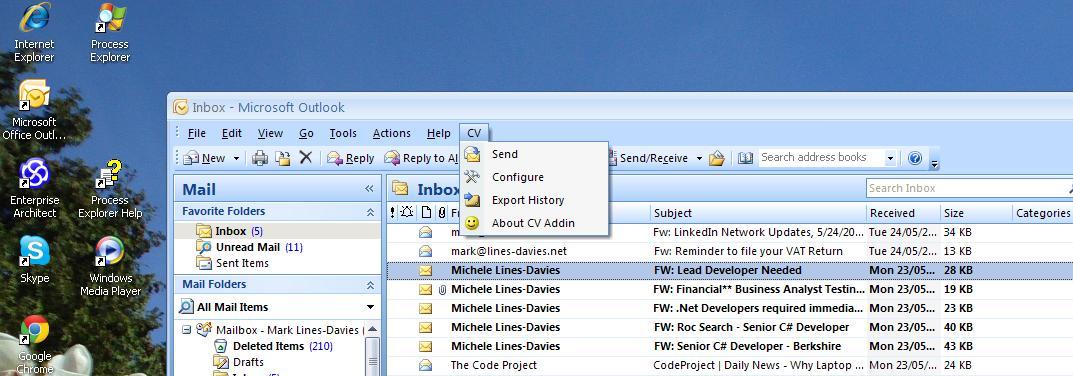Select the Deleted Items folder
The width and height of the screenshot is (1073, 376).
pos(274,346)
